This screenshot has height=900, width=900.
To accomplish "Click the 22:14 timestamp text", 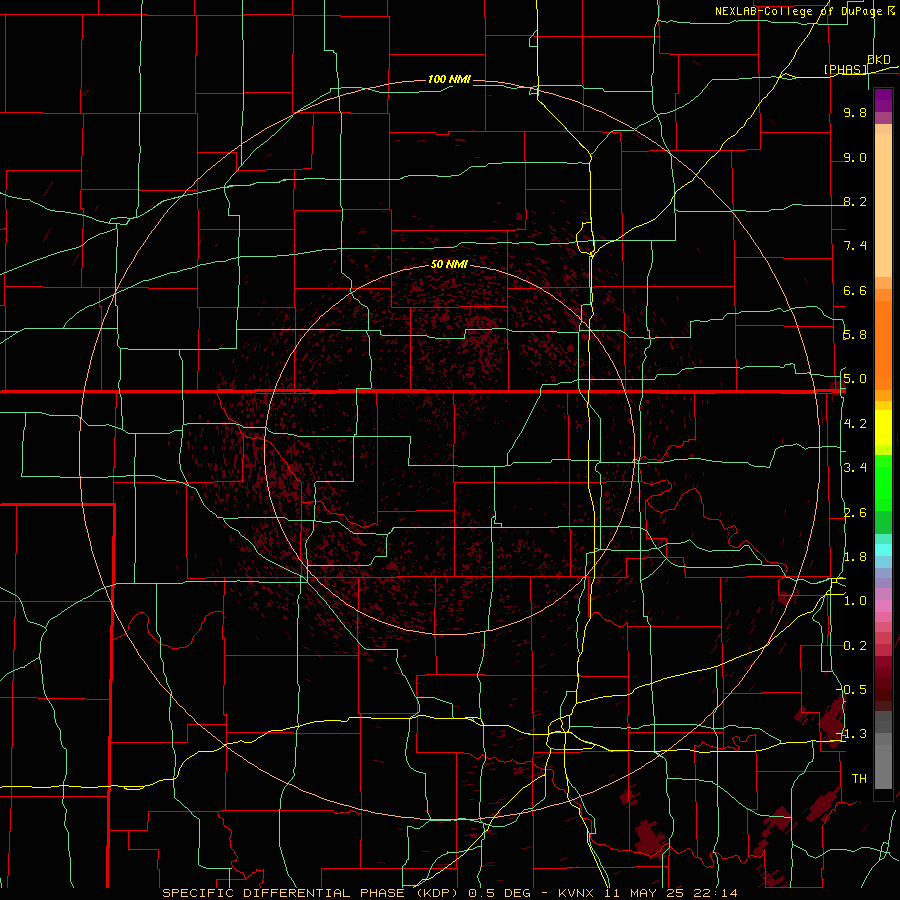I will point(715,893).
